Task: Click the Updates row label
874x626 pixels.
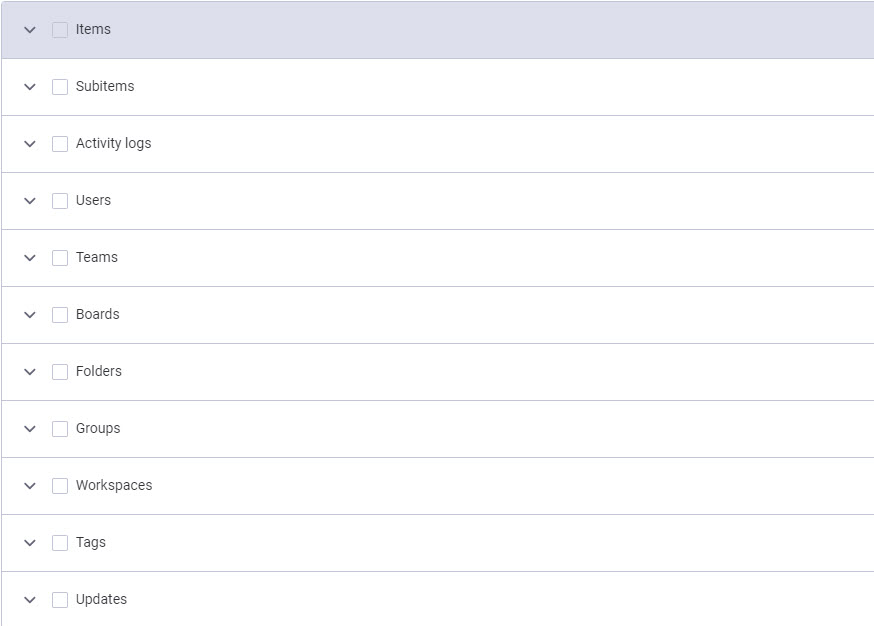Action: tap(101, 599)
